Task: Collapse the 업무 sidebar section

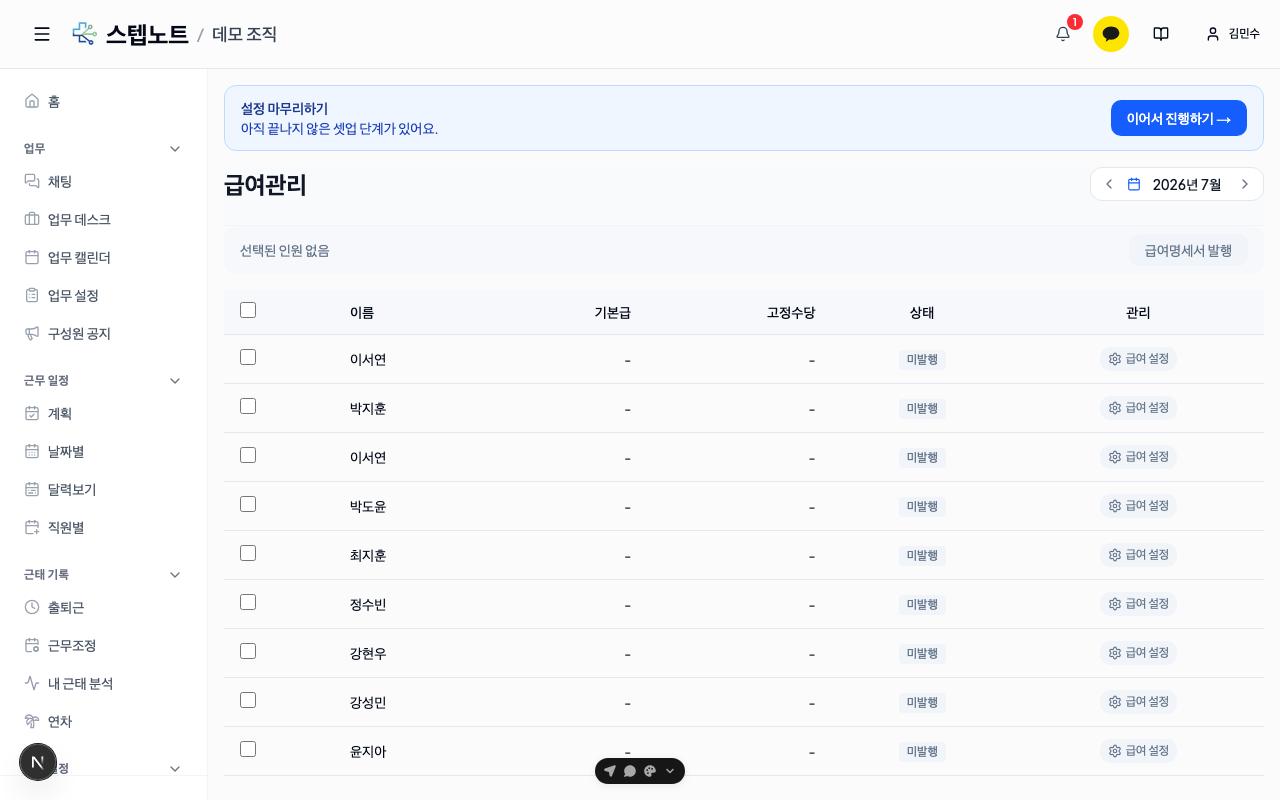Action: click(175, 149)
